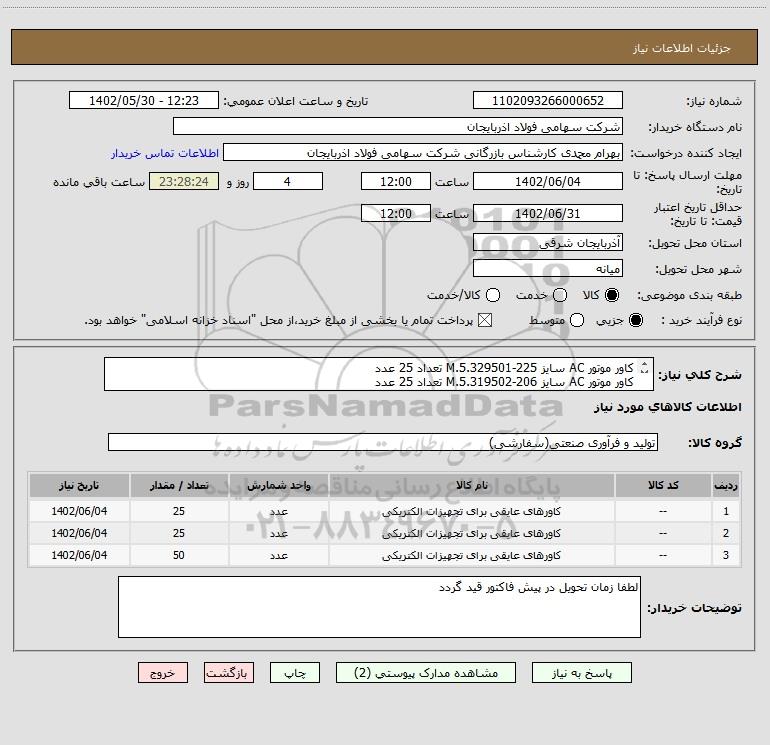Click the کد کالا column header
Screen dimensions: 770x745
(663, 485)
